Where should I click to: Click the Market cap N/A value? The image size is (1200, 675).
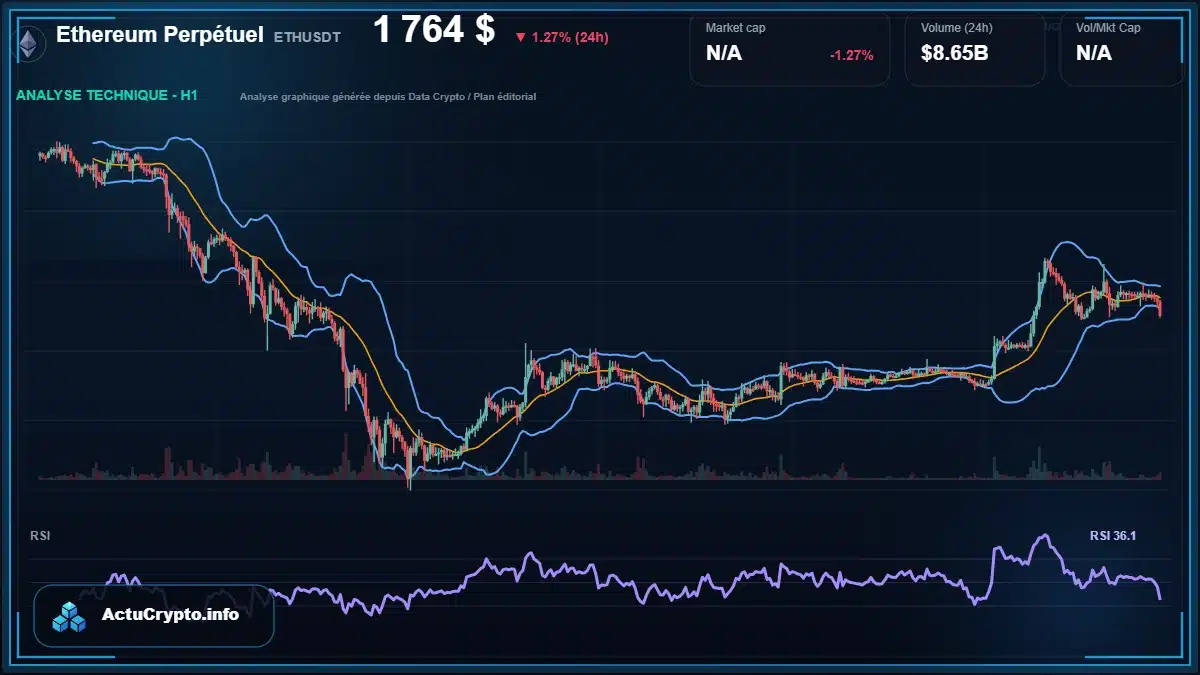pyautogui.click(x=724, y=53)
